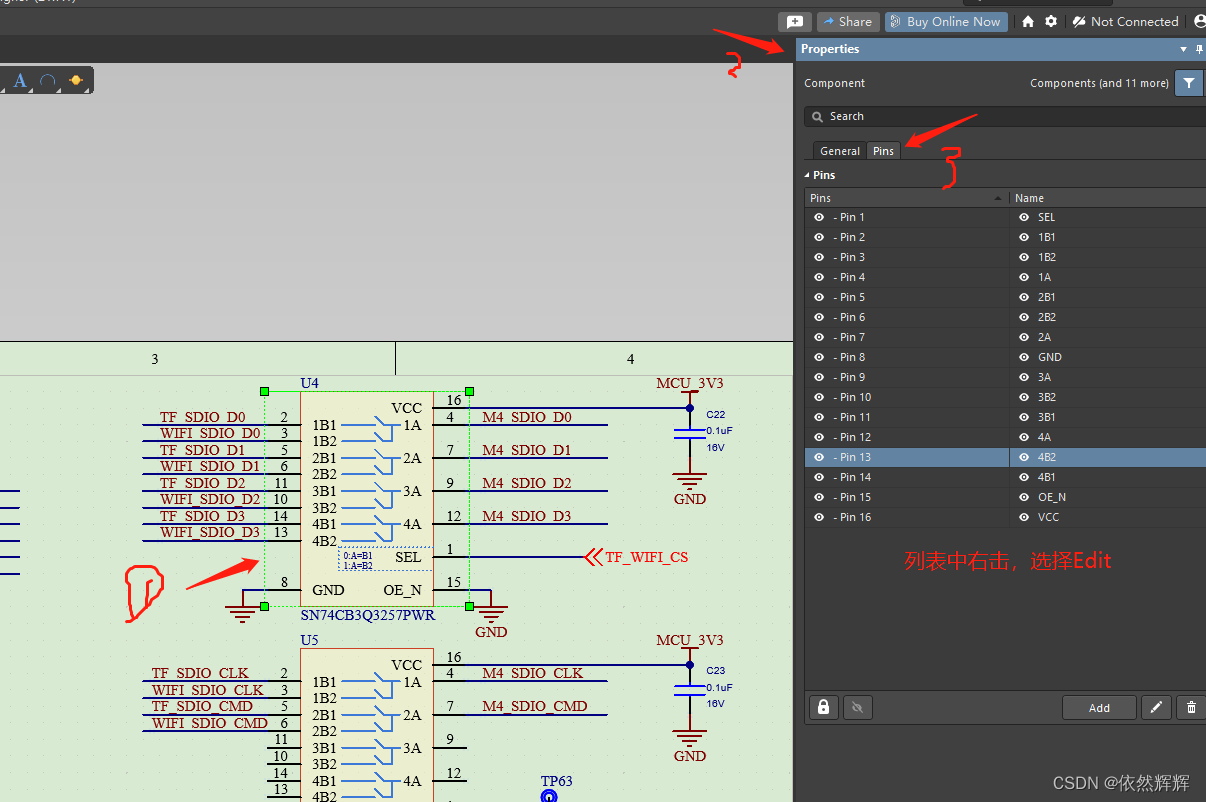Open the Properties panel dropdown arrow
Screen dimensions: 1206x802
coord(1184,49)
